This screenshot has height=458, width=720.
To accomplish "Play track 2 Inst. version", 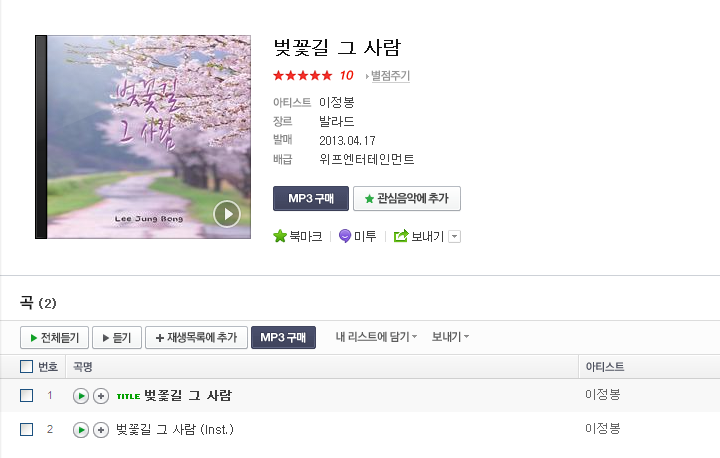I will coord(81,430).
